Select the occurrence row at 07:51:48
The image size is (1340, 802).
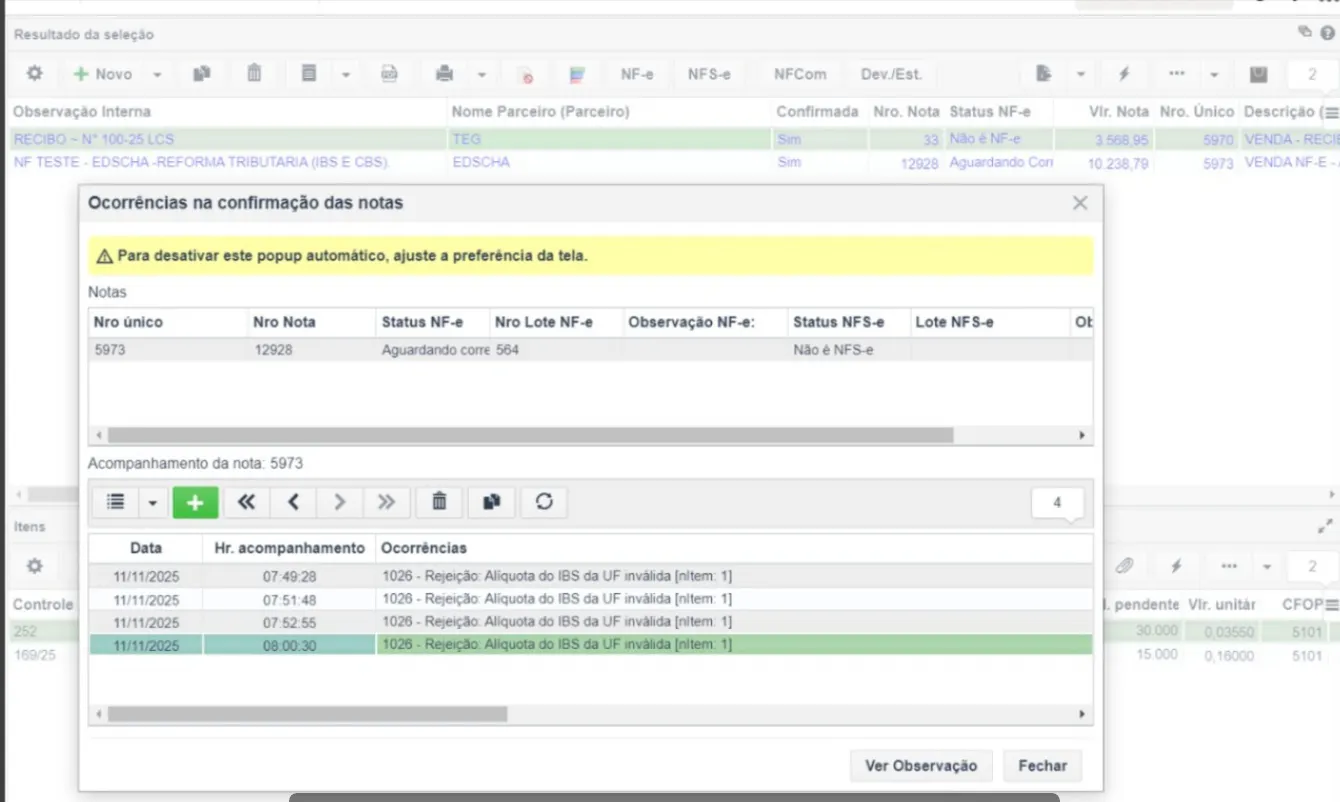[590, 599]
